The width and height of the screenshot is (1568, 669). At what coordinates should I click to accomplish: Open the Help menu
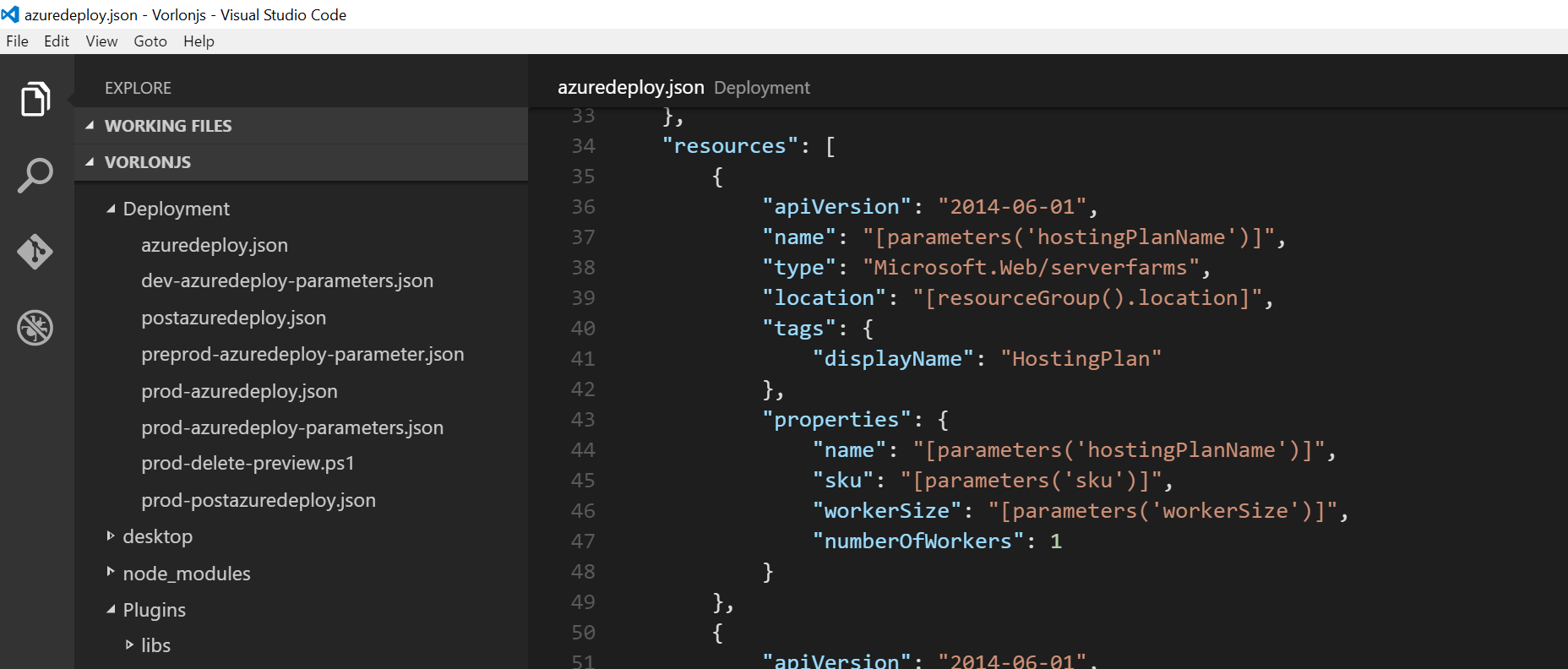tap(199, 41)
